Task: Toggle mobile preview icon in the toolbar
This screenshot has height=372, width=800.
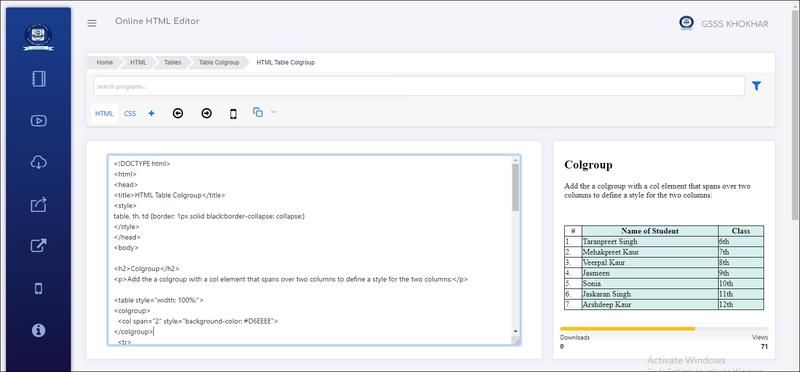Action: click(233, 114)
